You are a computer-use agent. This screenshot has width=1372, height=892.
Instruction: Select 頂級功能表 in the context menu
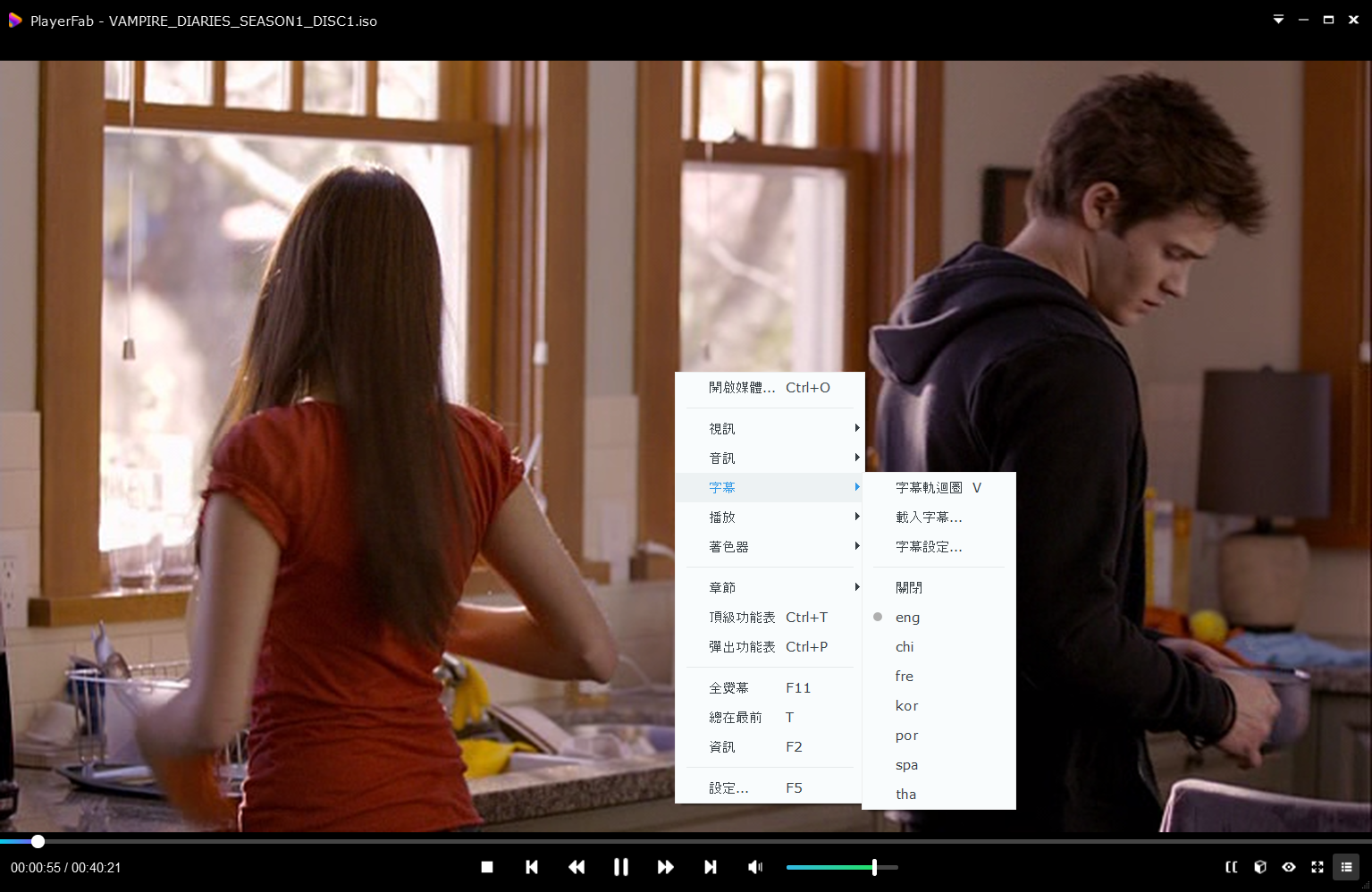coord(770,618)
